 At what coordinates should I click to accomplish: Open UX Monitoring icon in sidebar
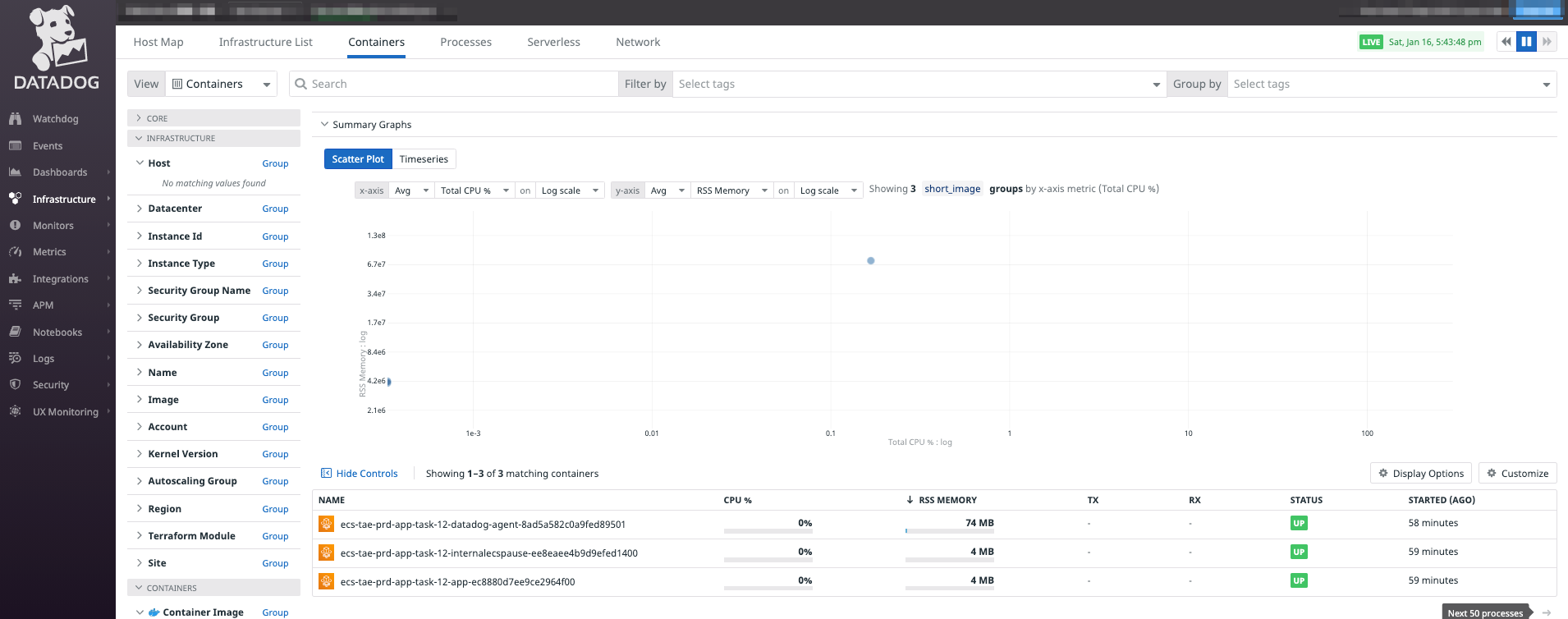click(x=15, y=411)
